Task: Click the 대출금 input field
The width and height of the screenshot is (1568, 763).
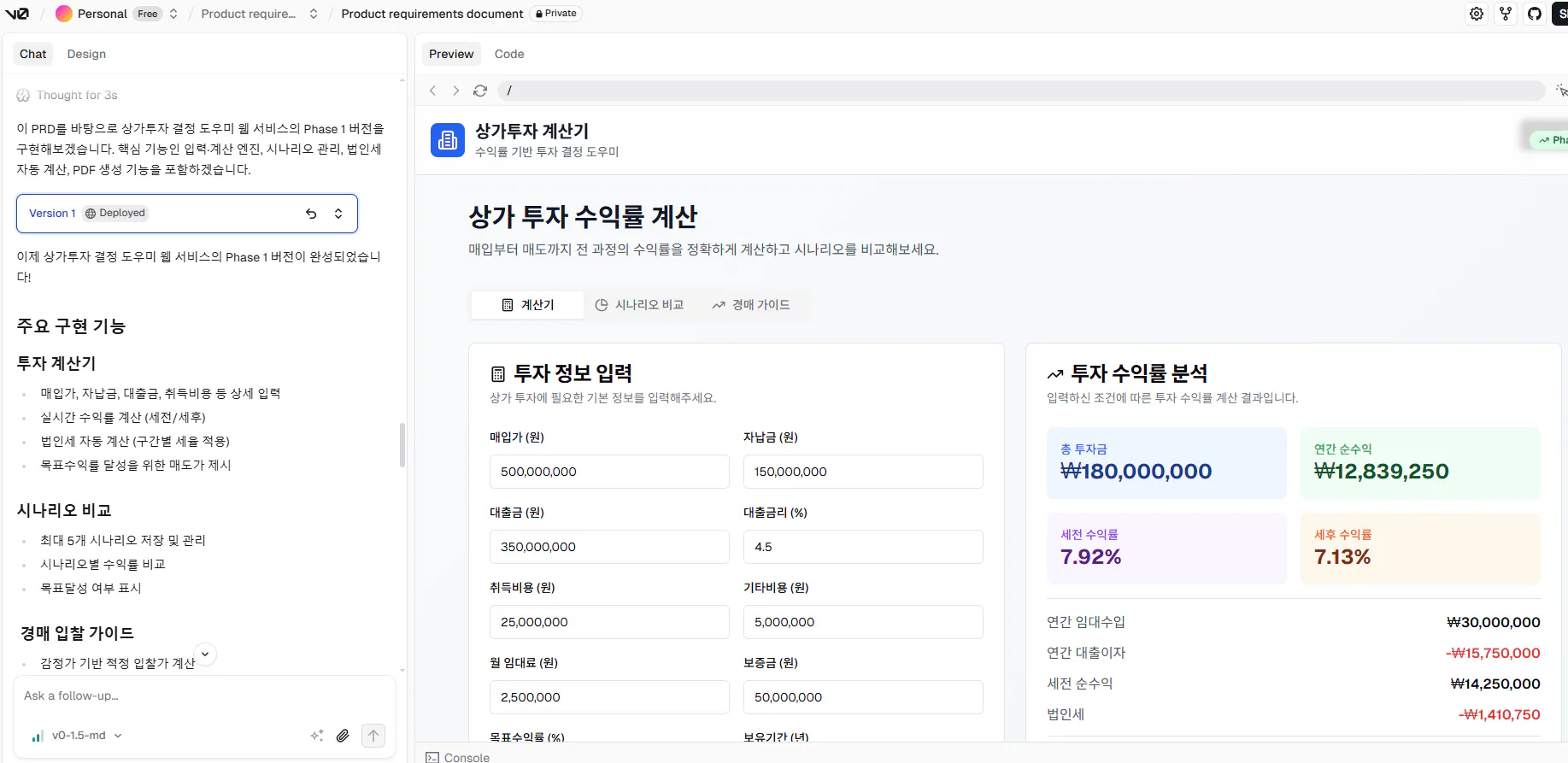Action: pyautogui.click(x=609, y=547)
